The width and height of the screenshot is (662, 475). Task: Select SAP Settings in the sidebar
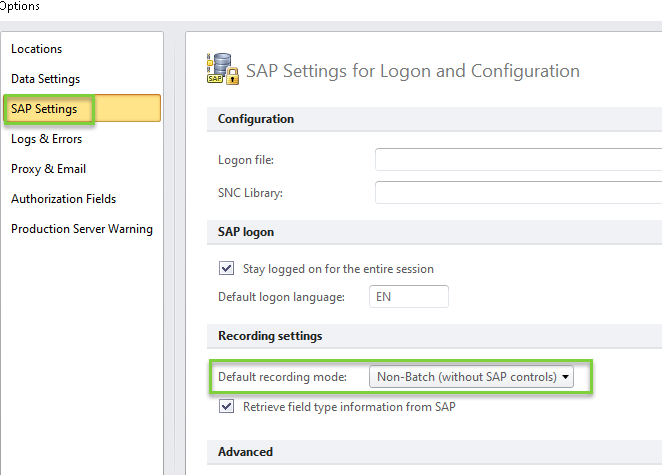point(44,109)
